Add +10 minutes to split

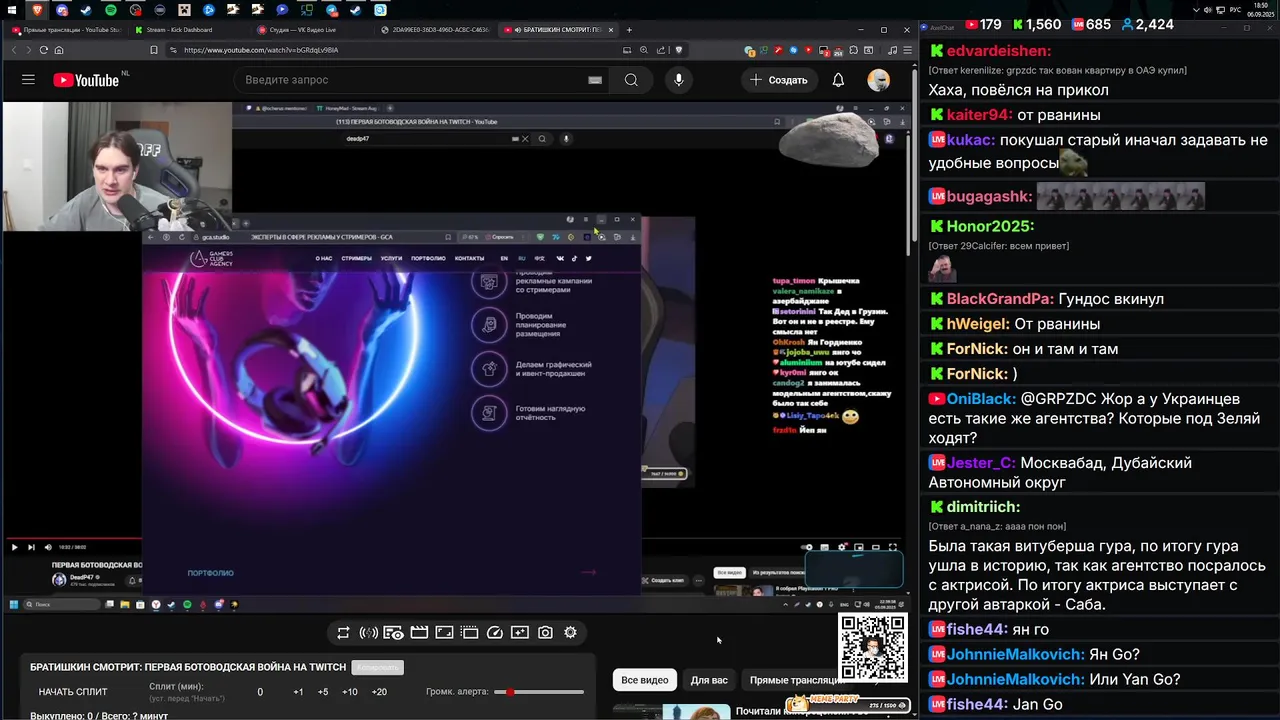click(x=349, y=692)
